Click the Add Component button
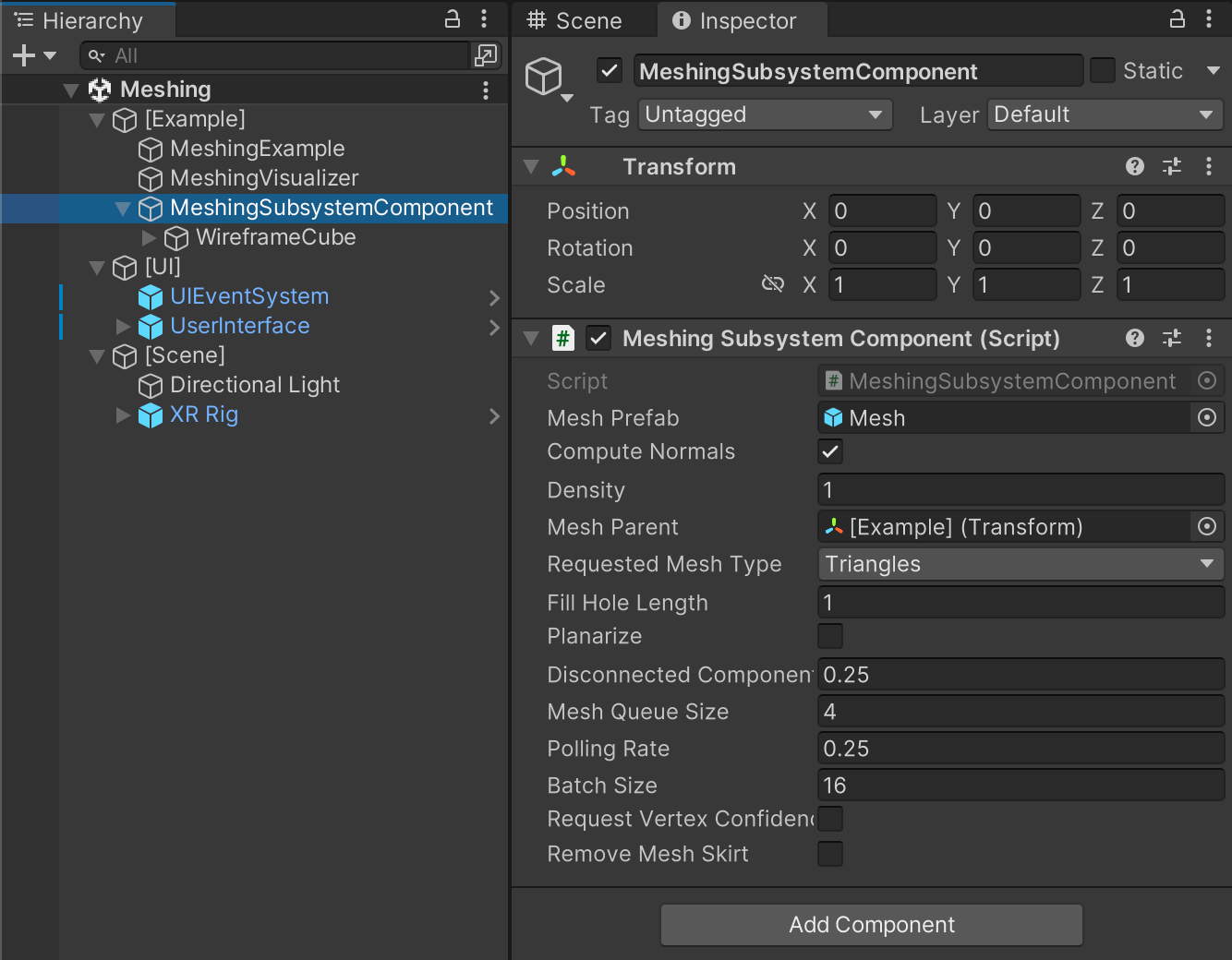The width and height of the screenshot is (1232, 960). [x=871, y=925]
